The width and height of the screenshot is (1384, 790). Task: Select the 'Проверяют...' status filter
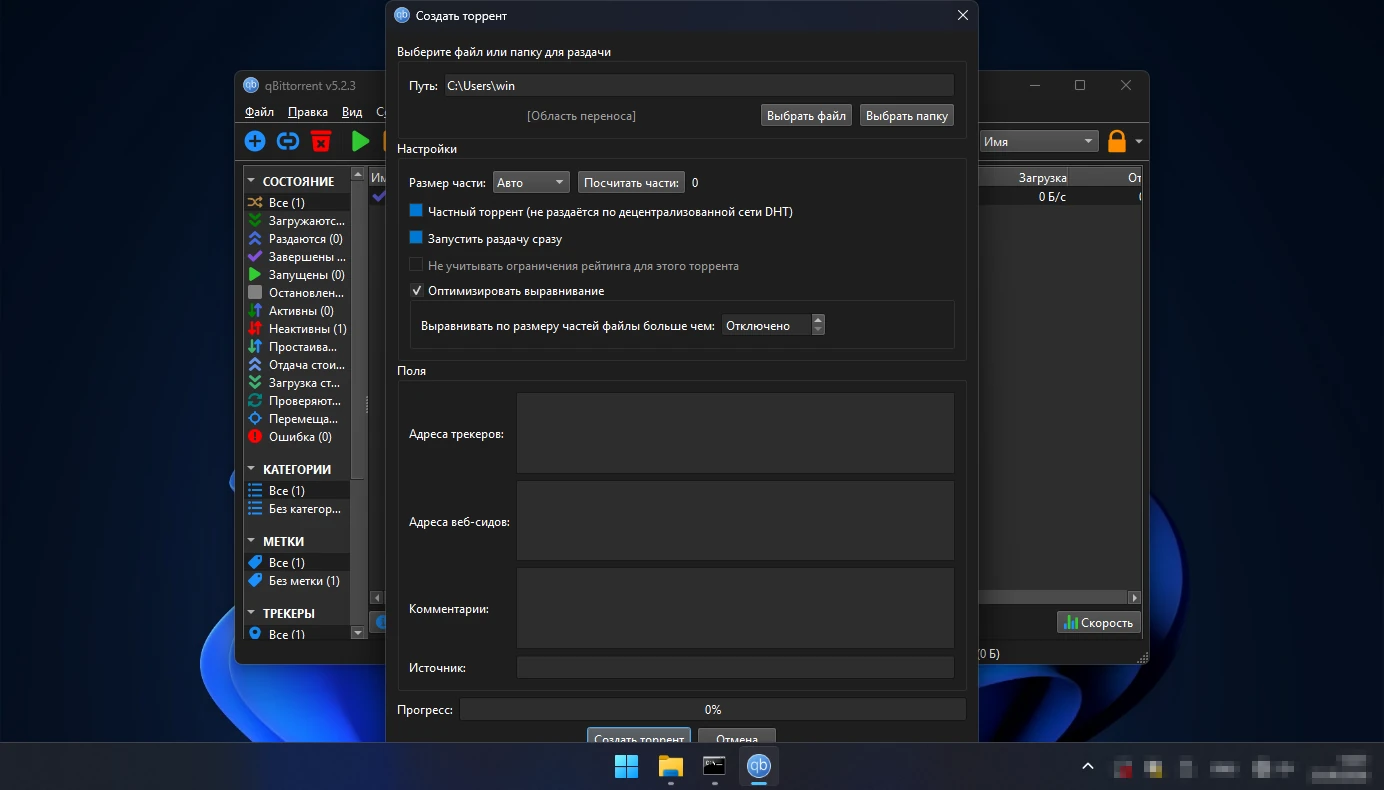click(297, 401)
